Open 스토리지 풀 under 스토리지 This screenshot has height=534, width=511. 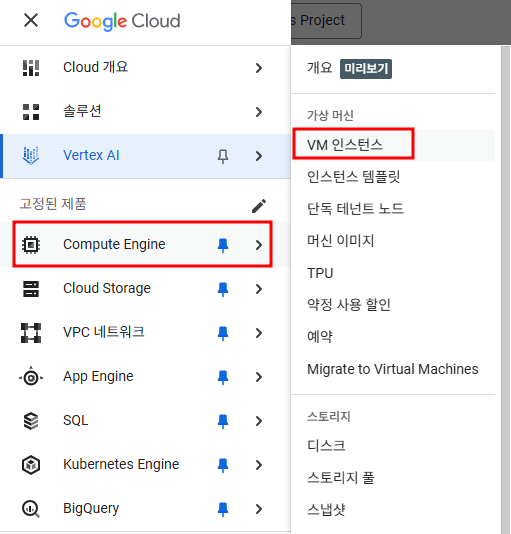coord(393,478)
